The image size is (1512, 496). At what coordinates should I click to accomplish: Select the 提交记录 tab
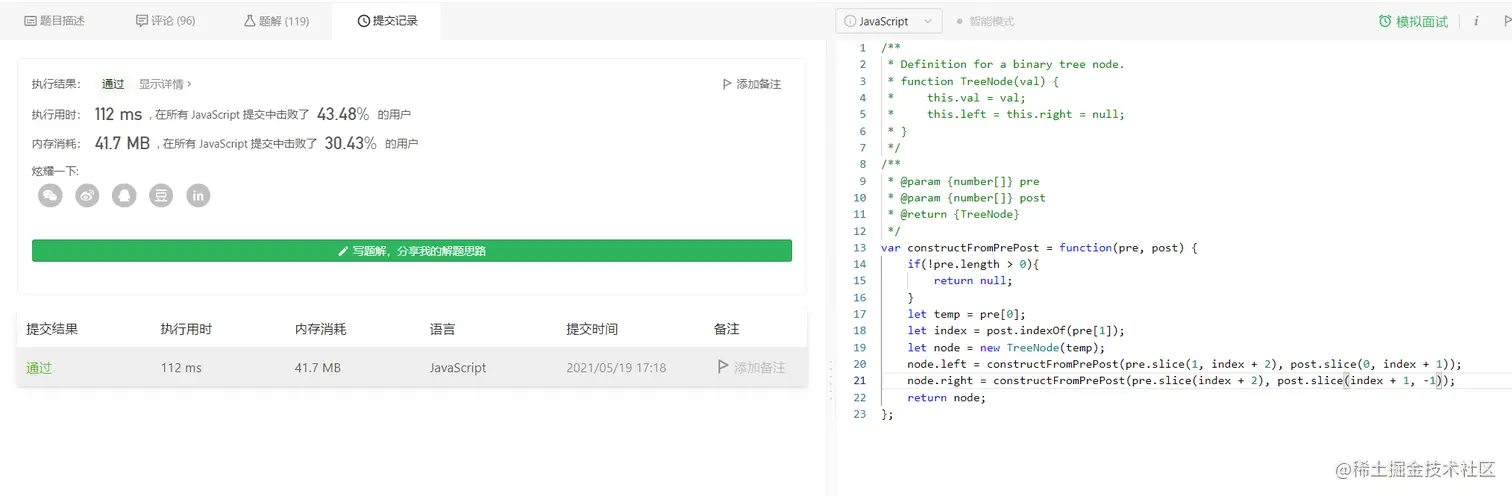coord(387,21)
